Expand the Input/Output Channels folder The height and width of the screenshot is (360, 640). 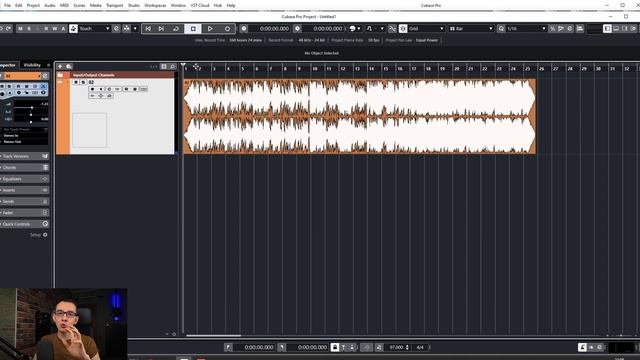pos(60,75)
